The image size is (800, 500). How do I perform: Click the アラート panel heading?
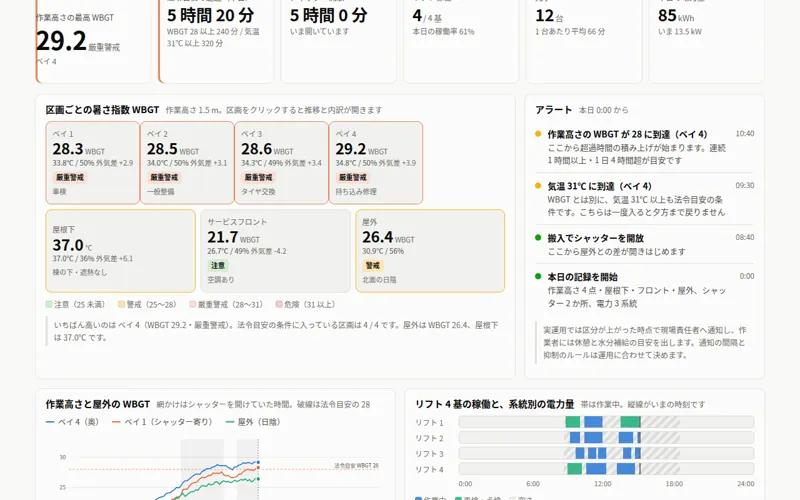(554, 110)
